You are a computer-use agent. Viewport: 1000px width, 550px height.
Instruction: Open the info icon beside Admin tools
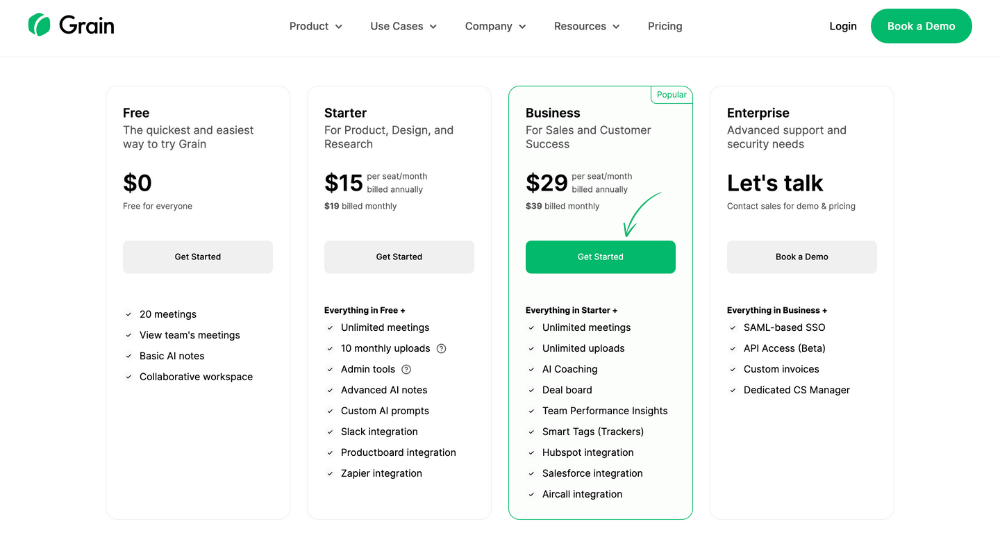(406, 369)
